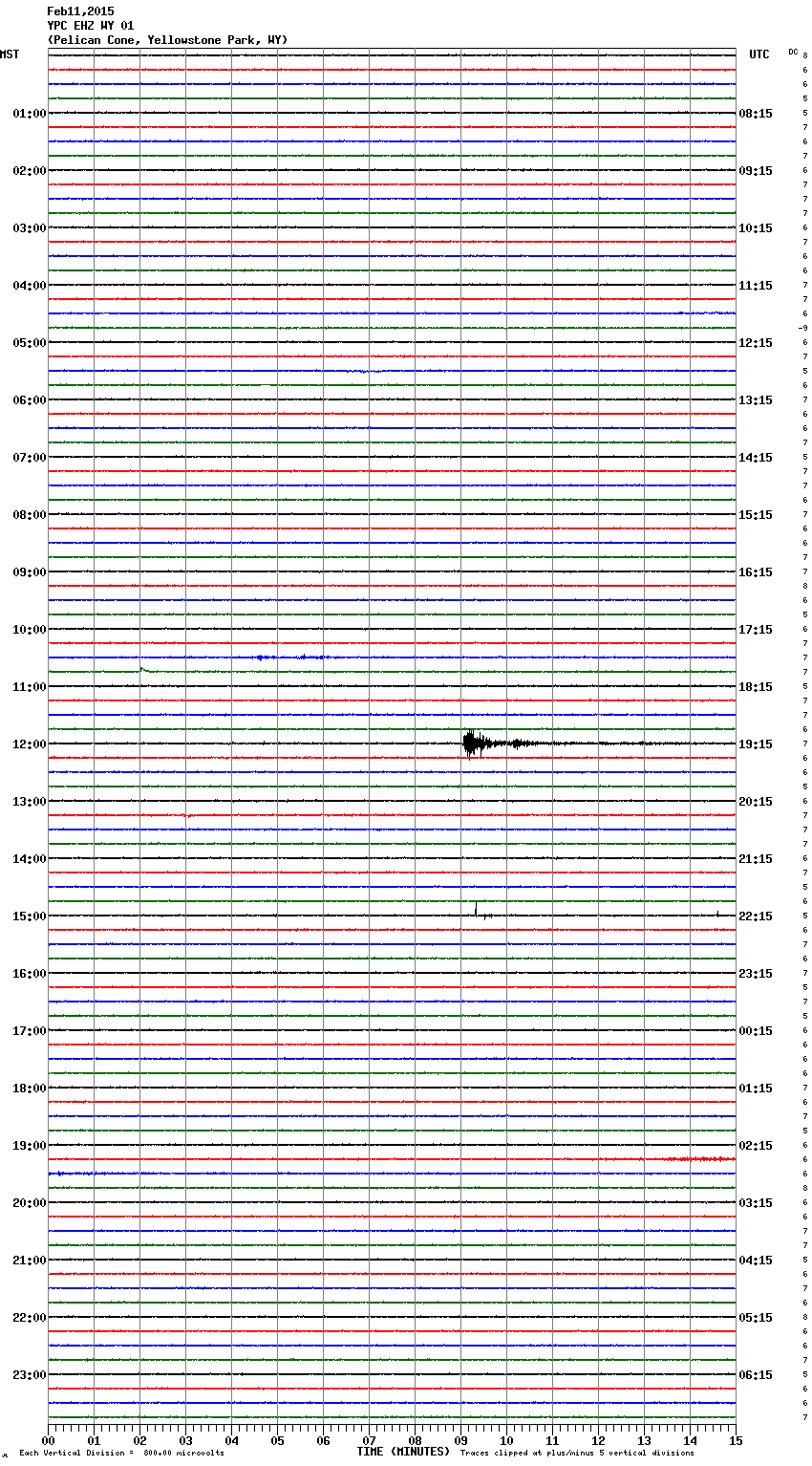Click the '08:15' UTC time label
This screenshot has height=1466, width=812.
coord(756,114)
